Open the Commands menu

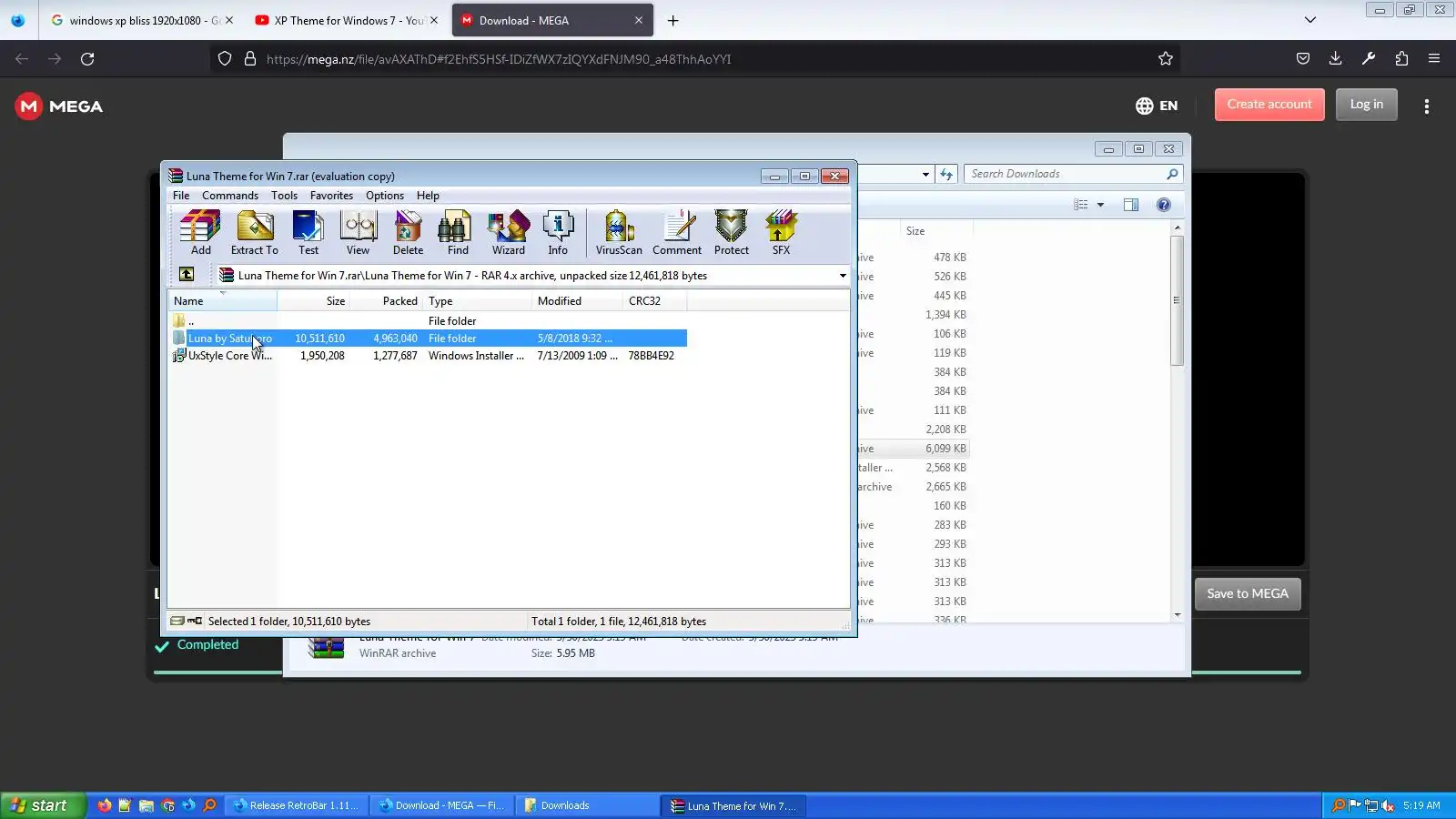[x=230, y=196]
